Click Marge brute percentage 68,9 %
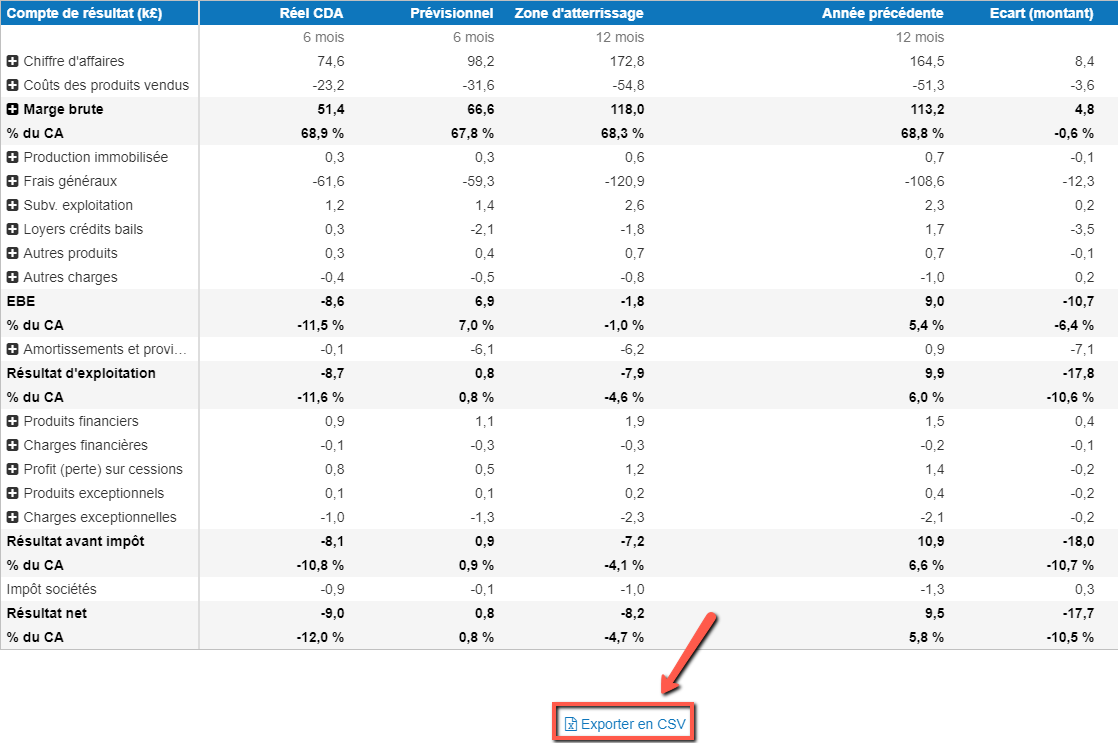The image size is (1118, 743). (322, 133)
